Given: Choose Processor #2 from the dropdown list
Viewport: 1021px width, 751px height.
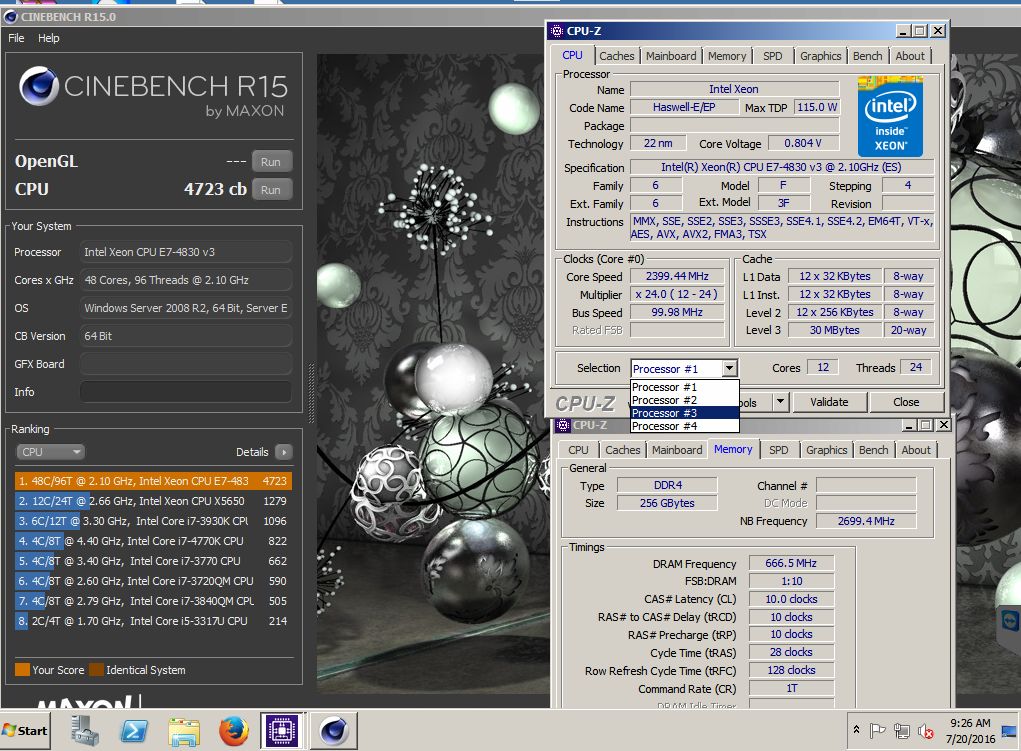Looking at the screenshot, I should (684, 400).
